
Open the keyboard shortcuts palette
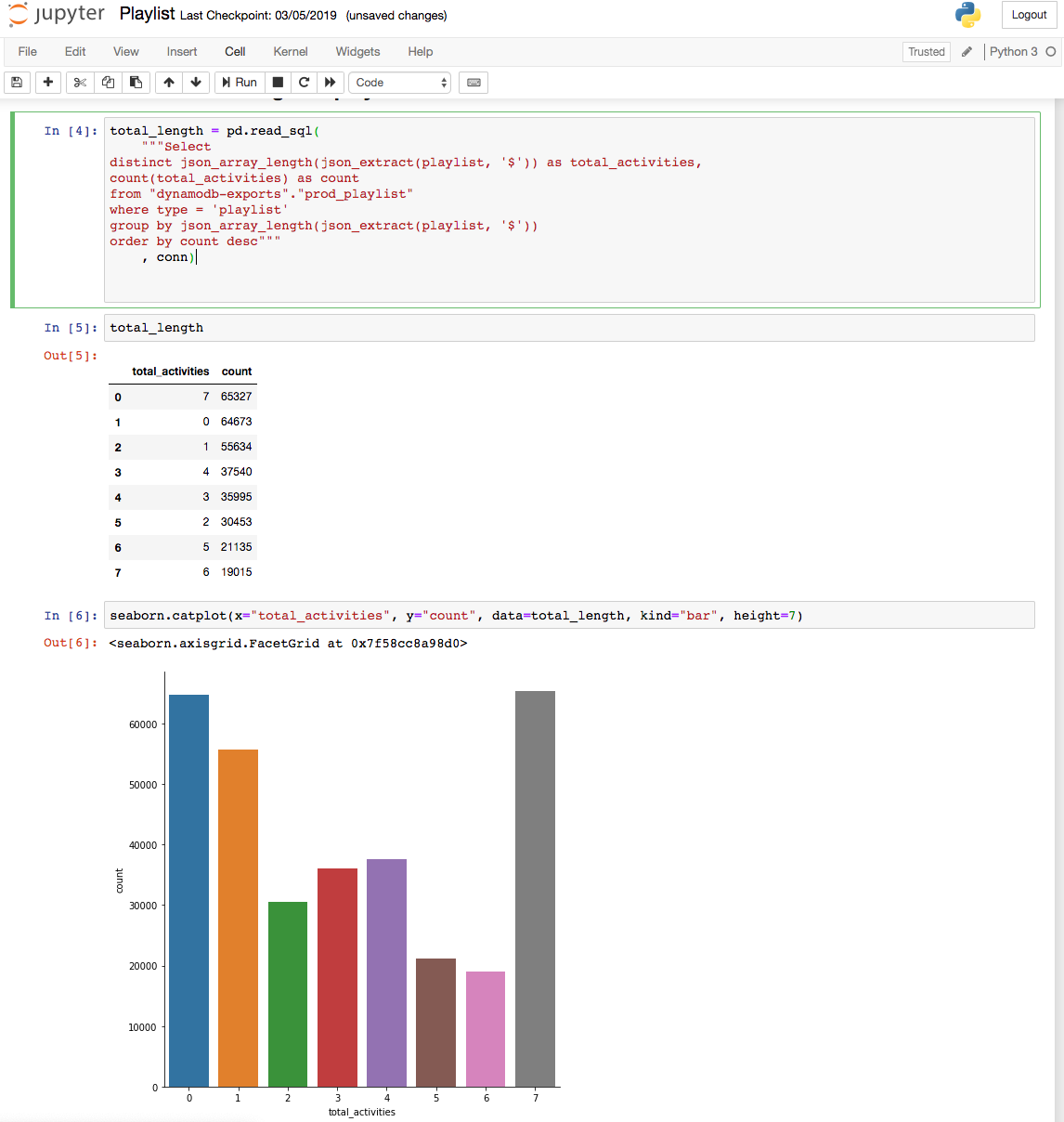473,82
